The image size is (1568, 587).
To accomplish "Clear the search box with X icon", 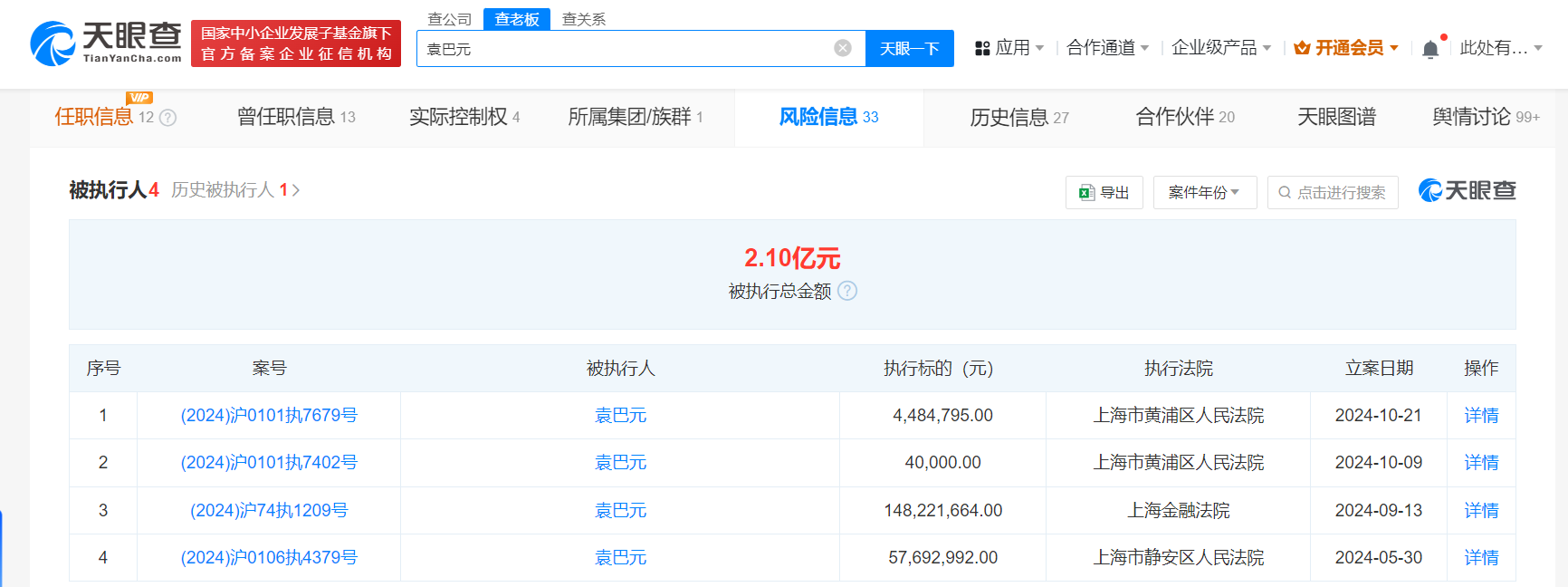I will click(x=843, y=48).
